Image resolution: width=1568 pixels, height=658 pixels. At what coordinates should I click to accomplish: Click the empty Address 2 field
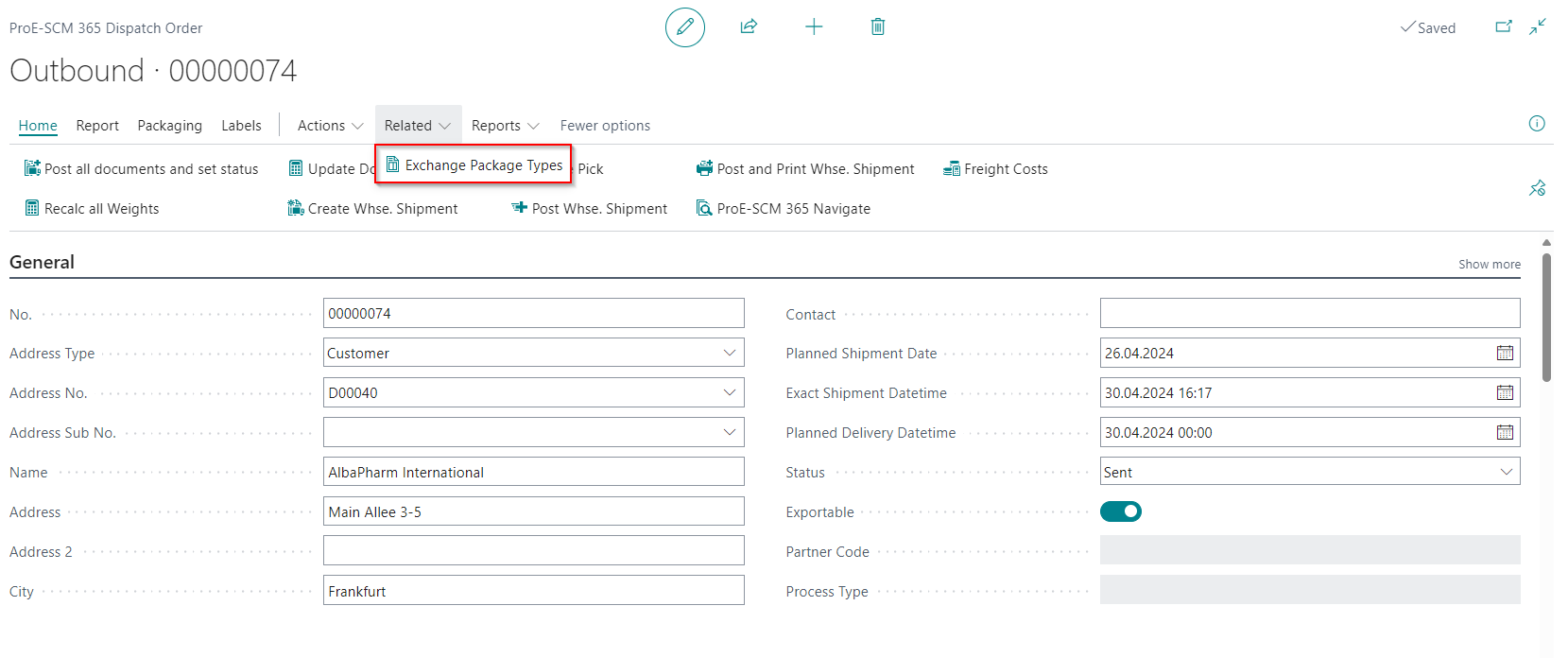coord(534,551)
